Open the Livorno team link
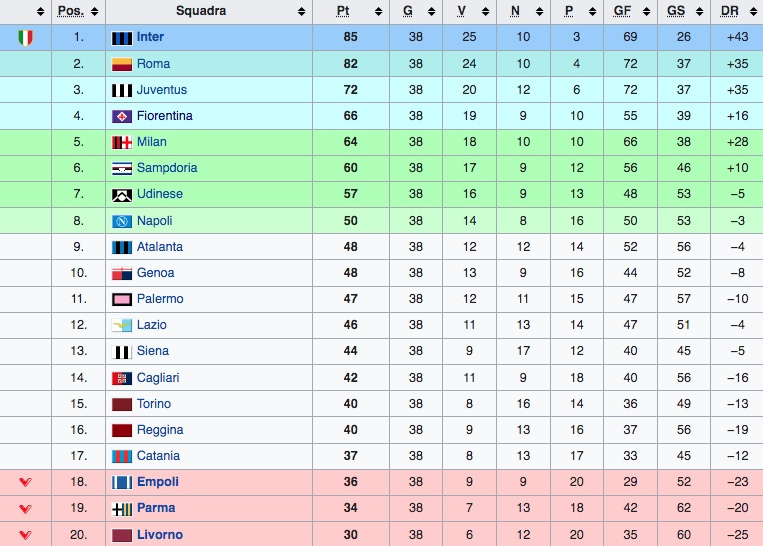763x546 pixels. pyautogui.click(x=160, y=534)
